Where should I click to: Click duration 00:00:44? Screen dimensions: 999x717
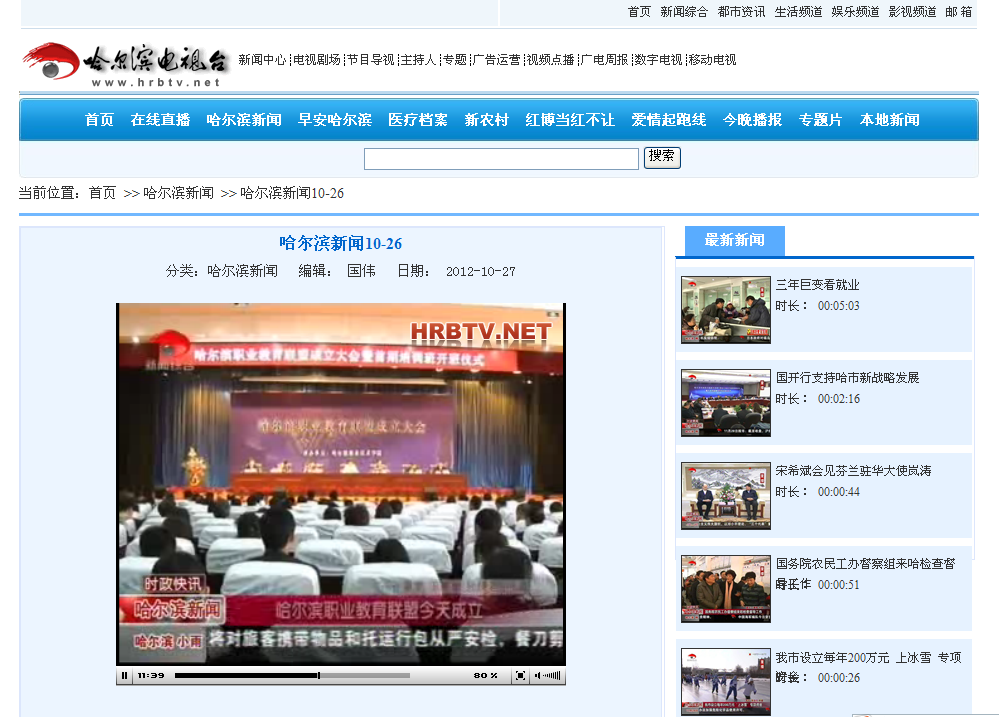point(838,492)
